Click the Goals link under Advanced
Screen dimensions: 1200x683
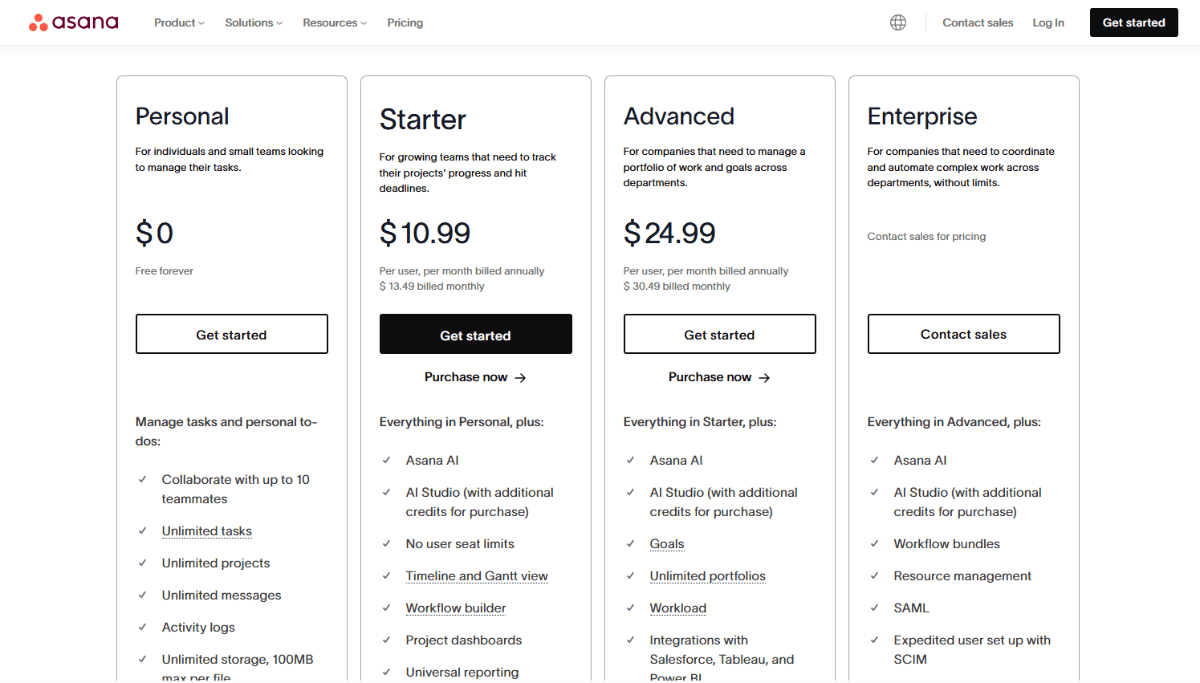pos(666,543)
